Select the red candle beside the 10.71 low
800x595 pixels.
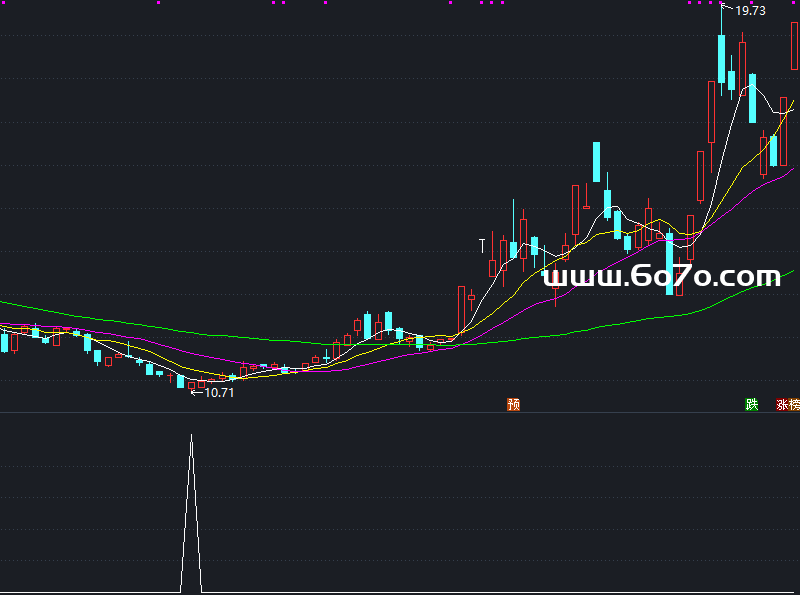(x=191, y=385)
